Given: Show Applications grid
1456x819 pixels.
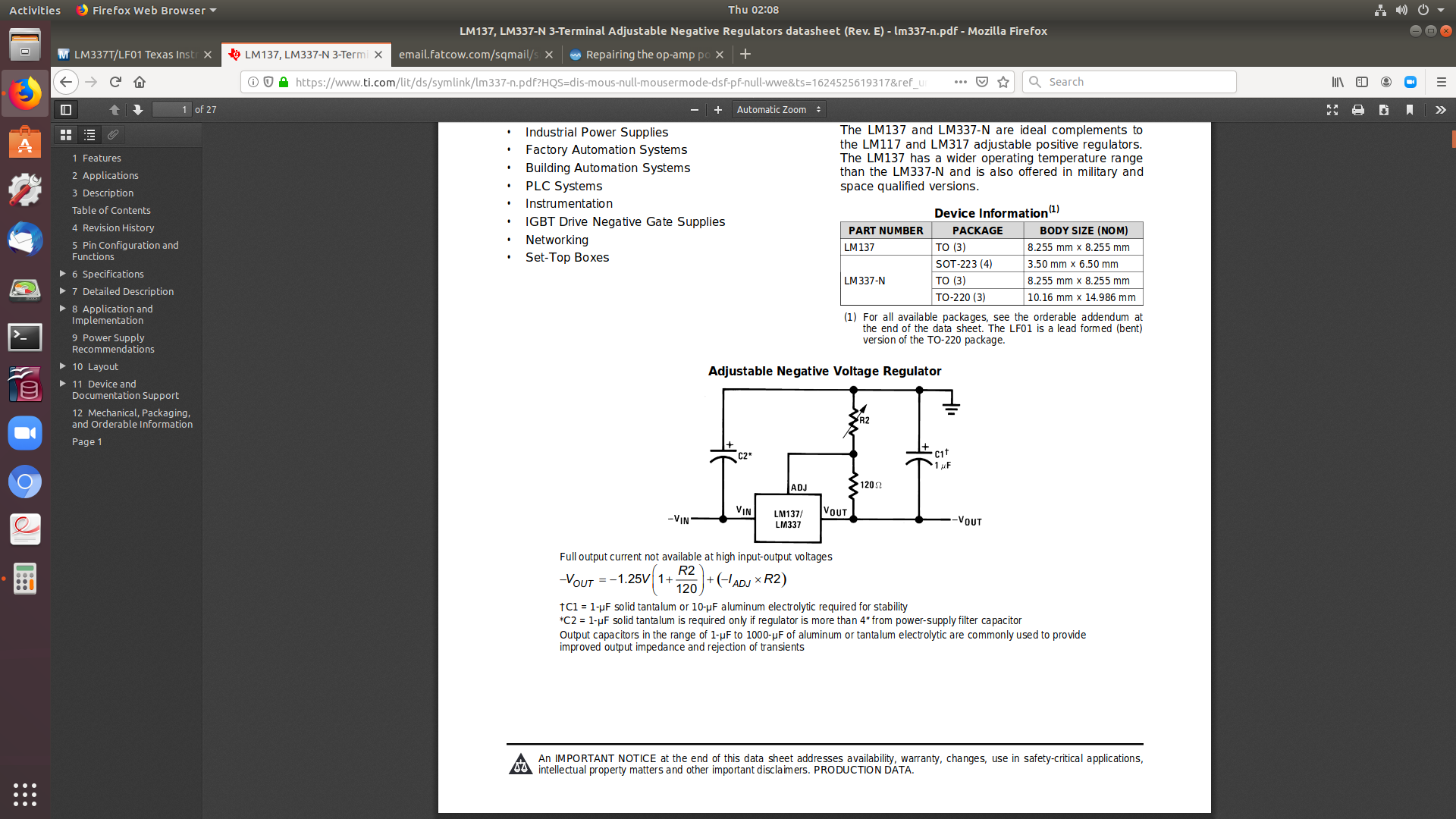Looking at the screenshot, I should (25, 794).
